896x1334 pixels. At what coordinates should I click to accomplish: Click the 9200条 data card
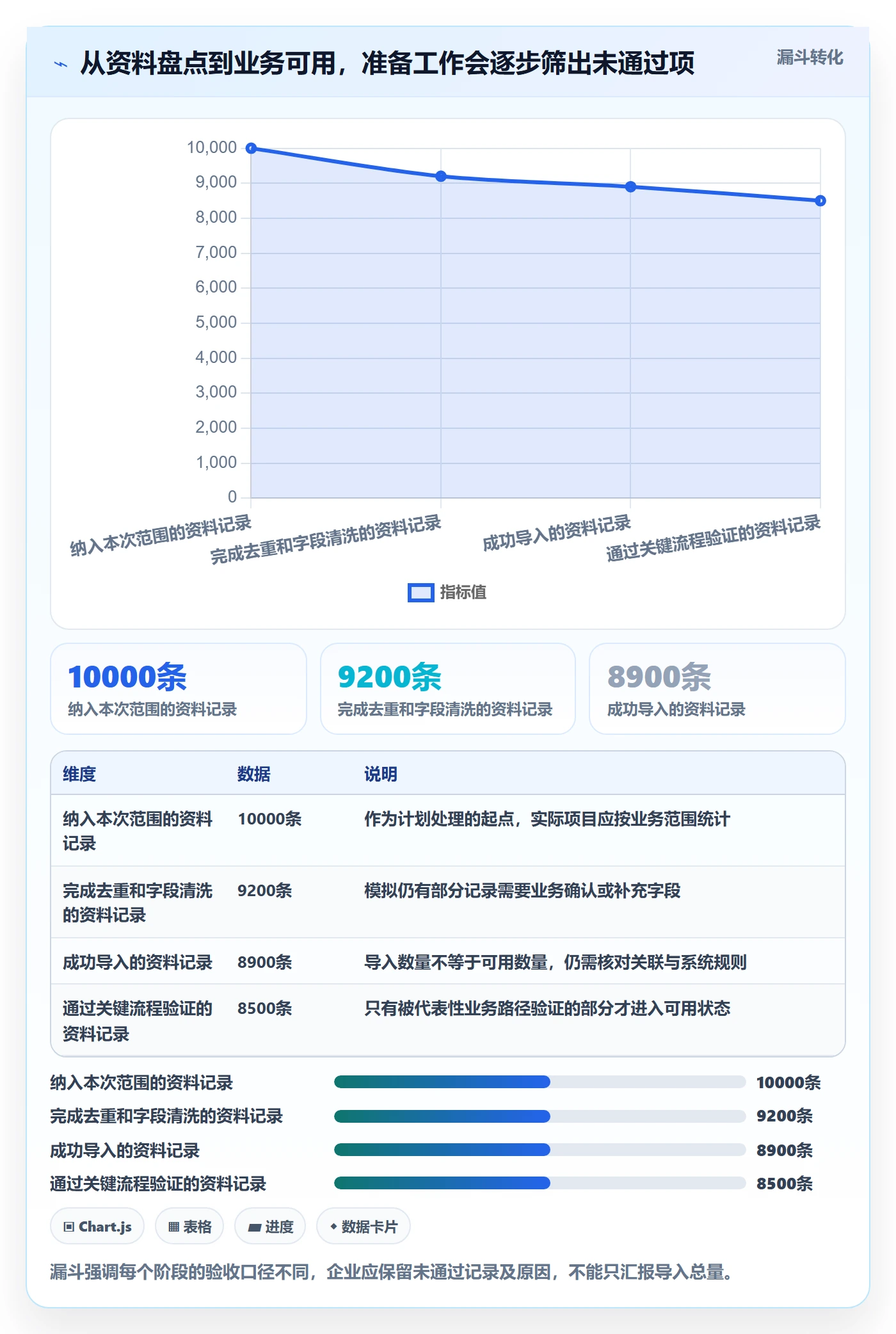click(x=448, y=689)
